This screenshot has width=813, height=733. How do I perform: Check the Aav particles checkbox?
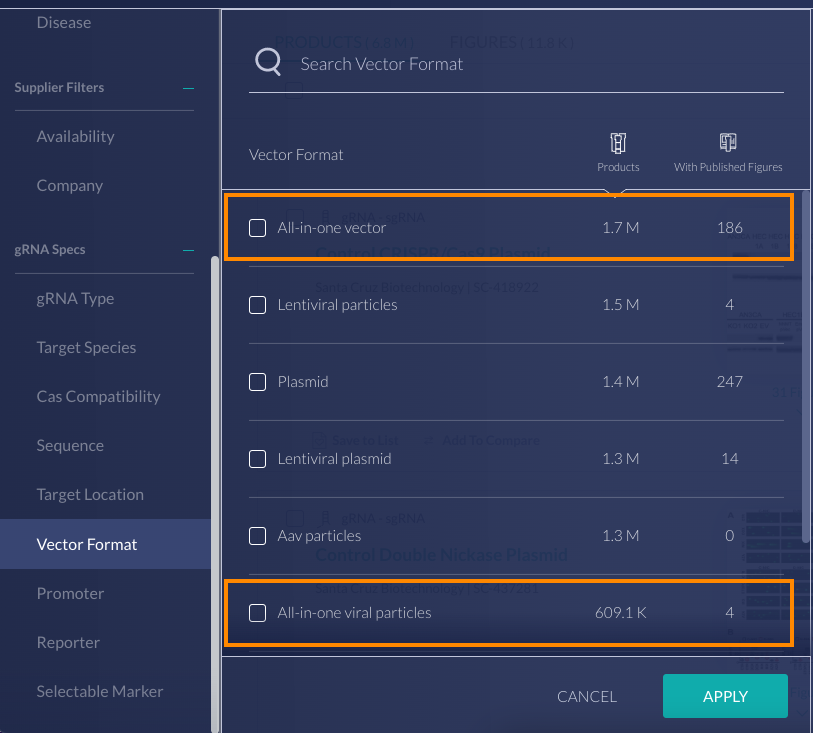pyautogui.click(x=258, y=536)
